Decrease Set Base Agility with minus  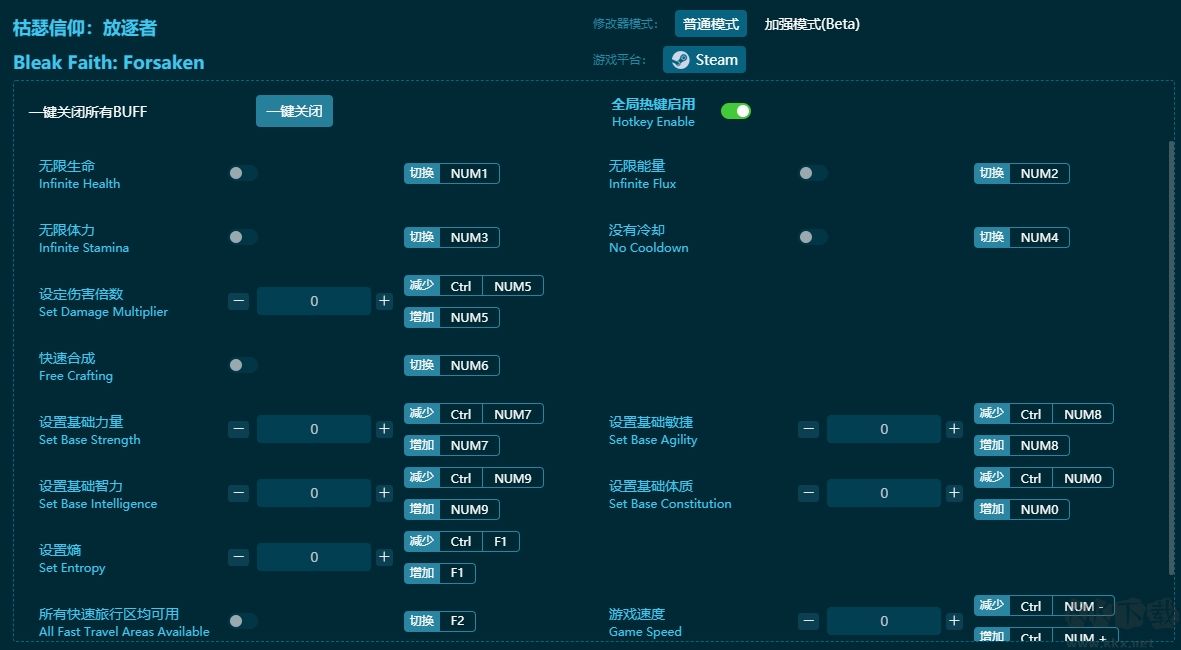click(x=809, y=429)
